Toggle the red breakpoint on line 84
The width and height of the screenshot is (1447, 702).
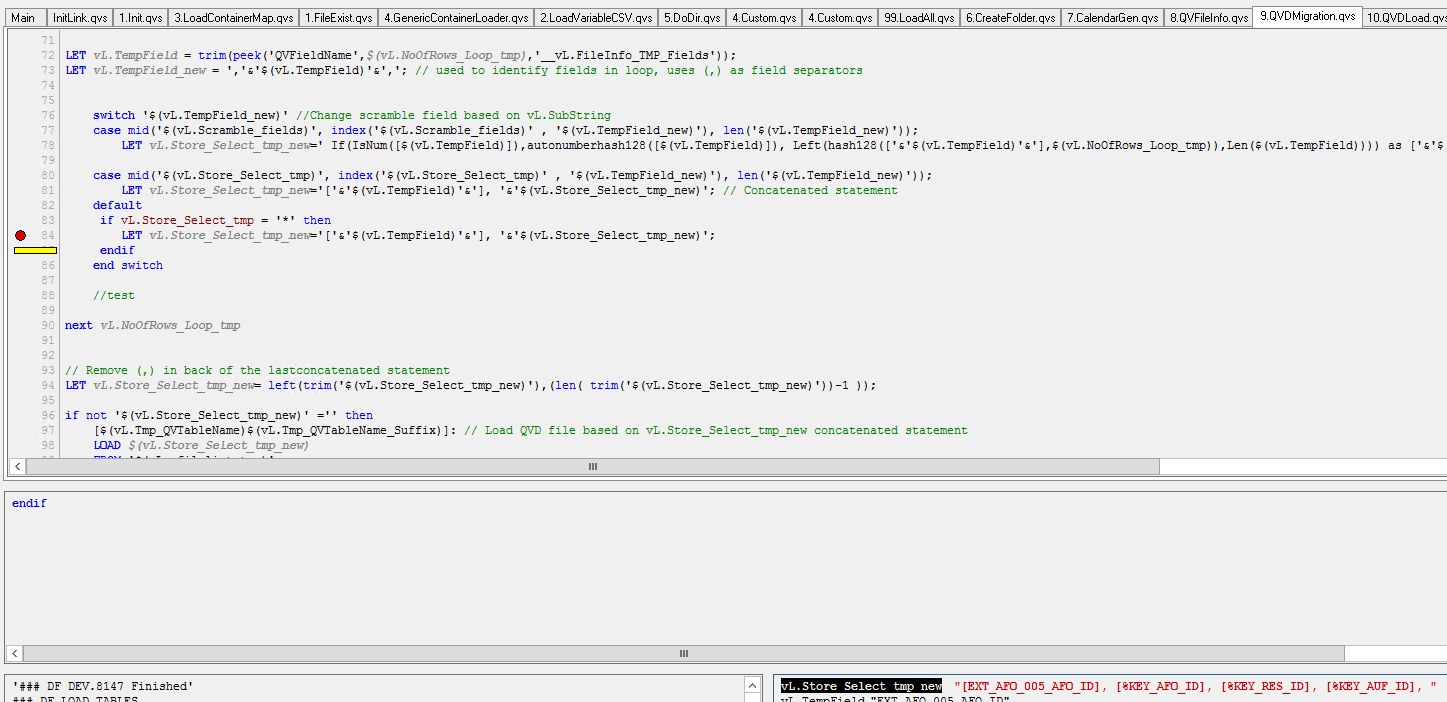coord(20,235)
